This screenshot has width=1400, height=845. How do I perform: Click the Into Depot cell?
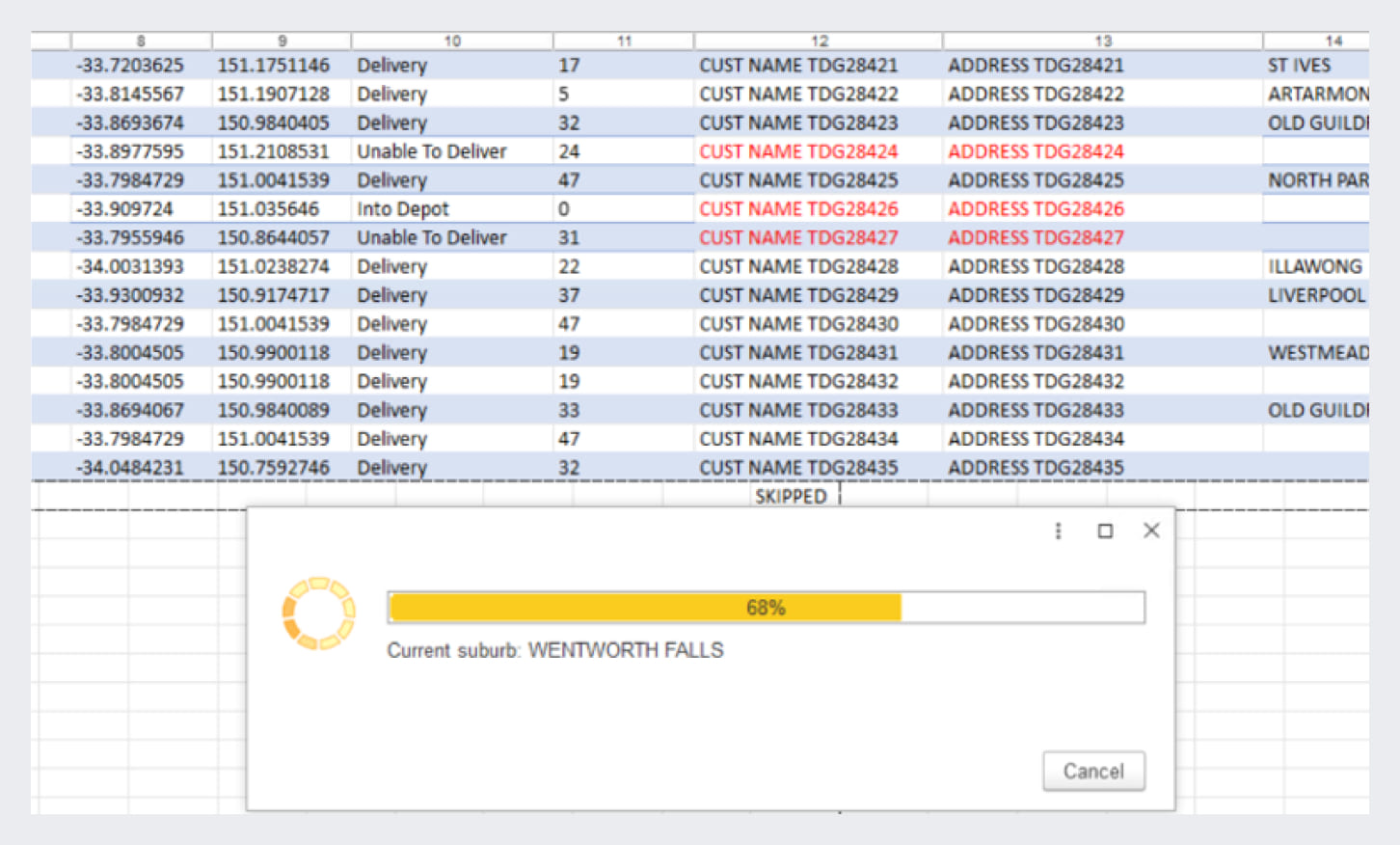[403, 209]
